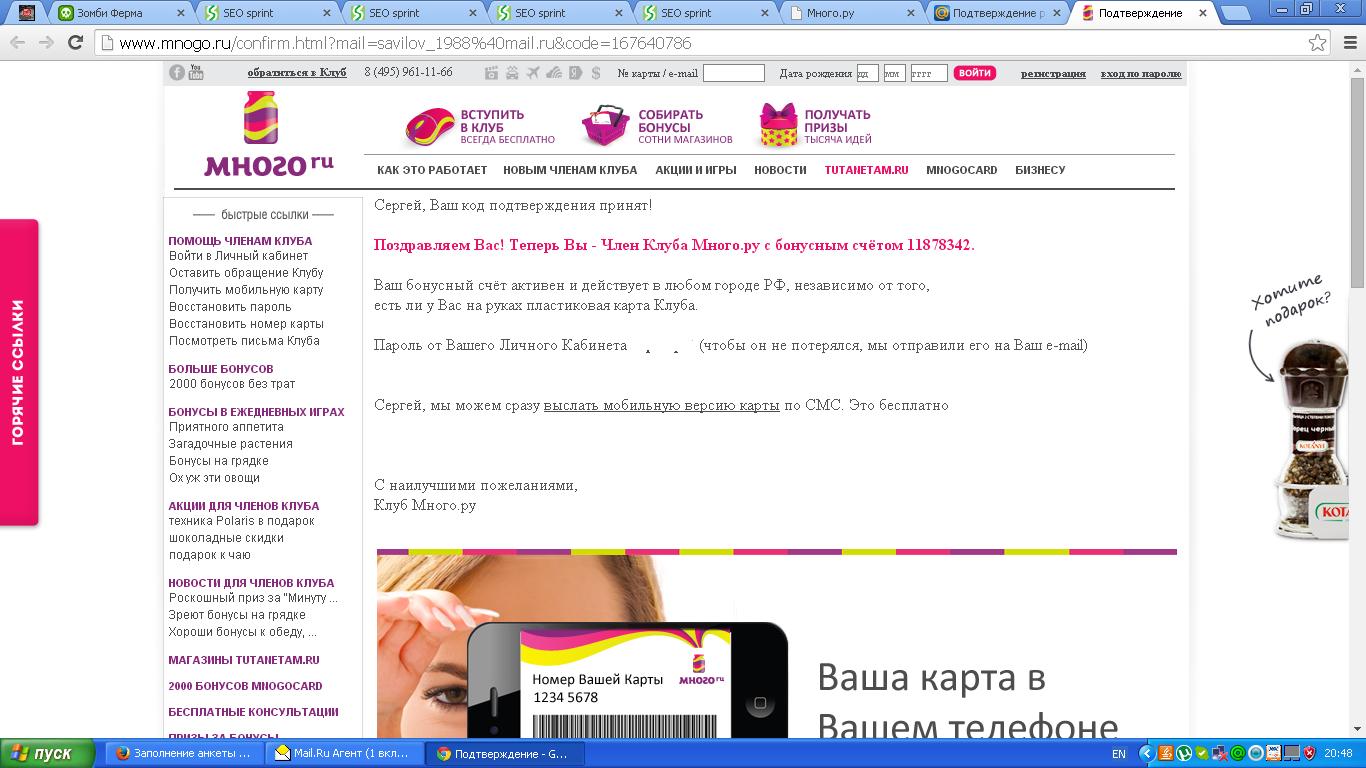Open the MNOGOCARD menu item
Screen dimensions: 1366x768
(x=962, y=170)
